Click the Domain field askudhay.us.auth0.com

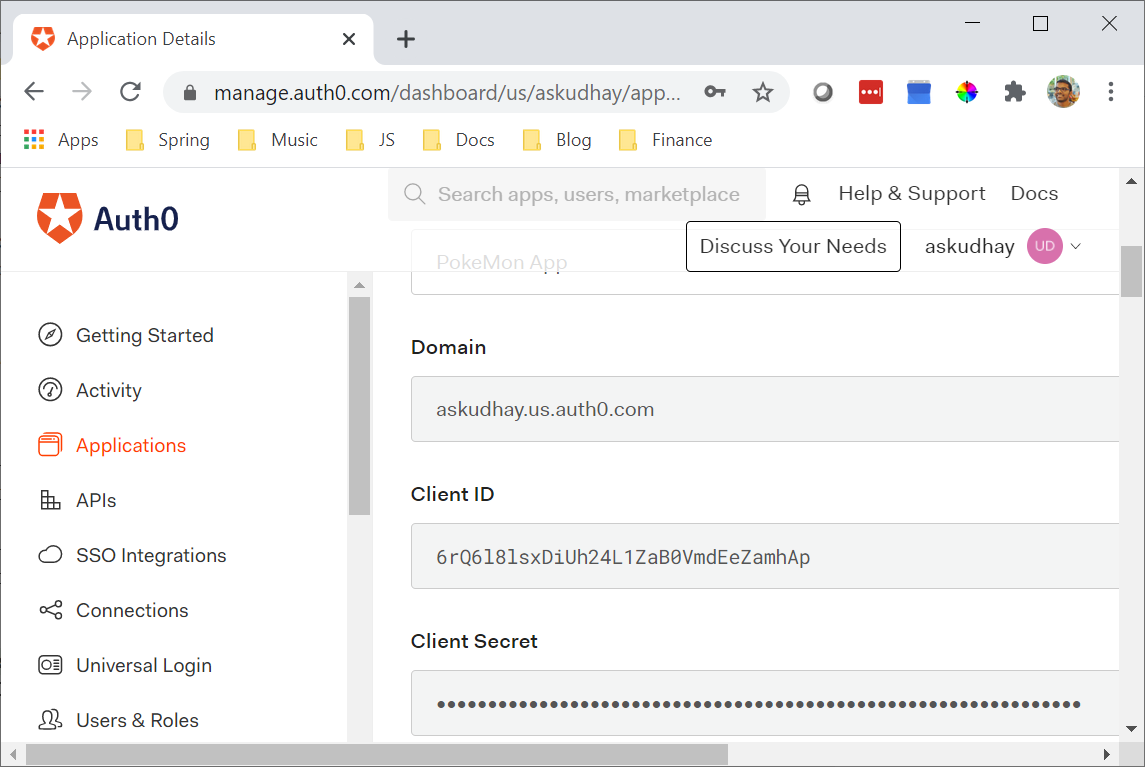pyautogui.click(x=765, y=409)
